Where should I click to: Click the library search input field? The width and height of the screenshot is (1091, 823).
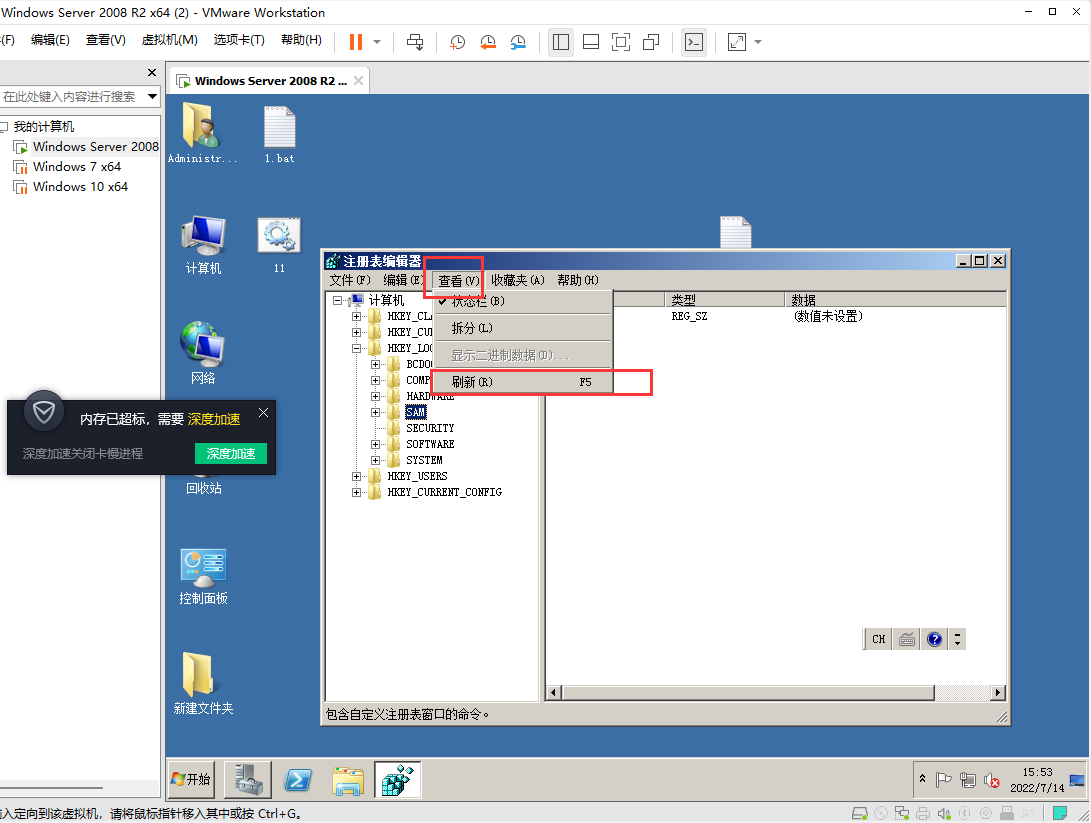(x=72, y=97)
